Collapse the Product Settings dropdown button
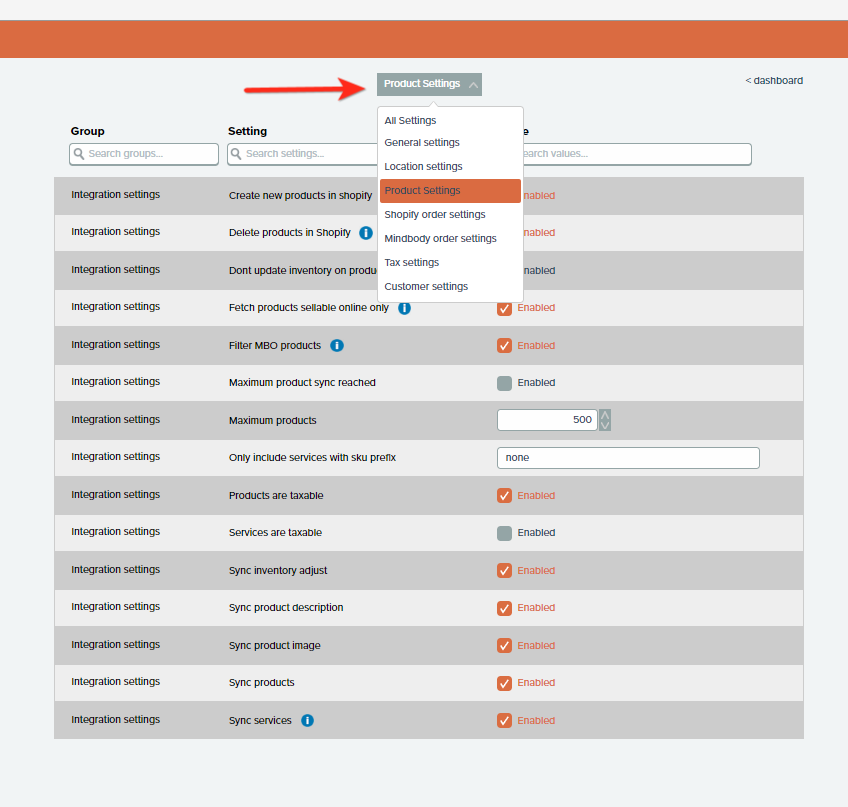 pyautogui.click(x=429, y=84)
